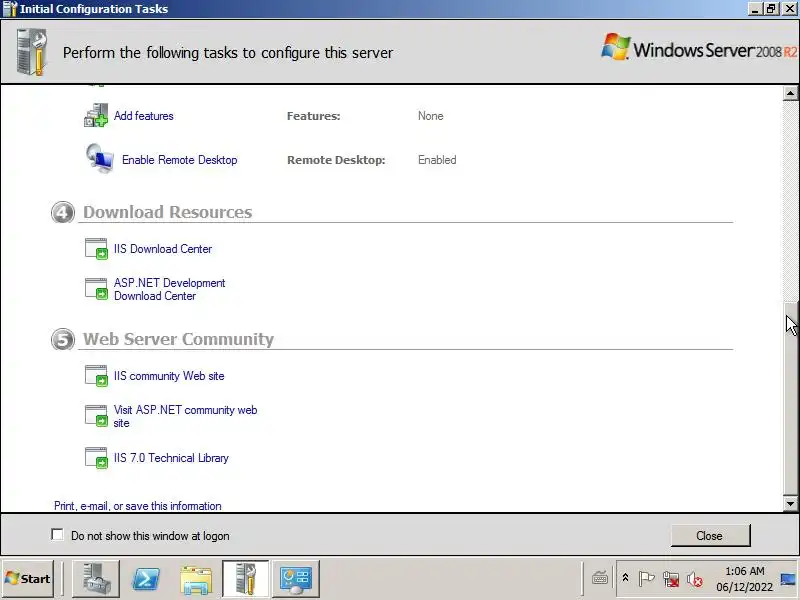Open IIS community Web site link

[x=169, y=376]
